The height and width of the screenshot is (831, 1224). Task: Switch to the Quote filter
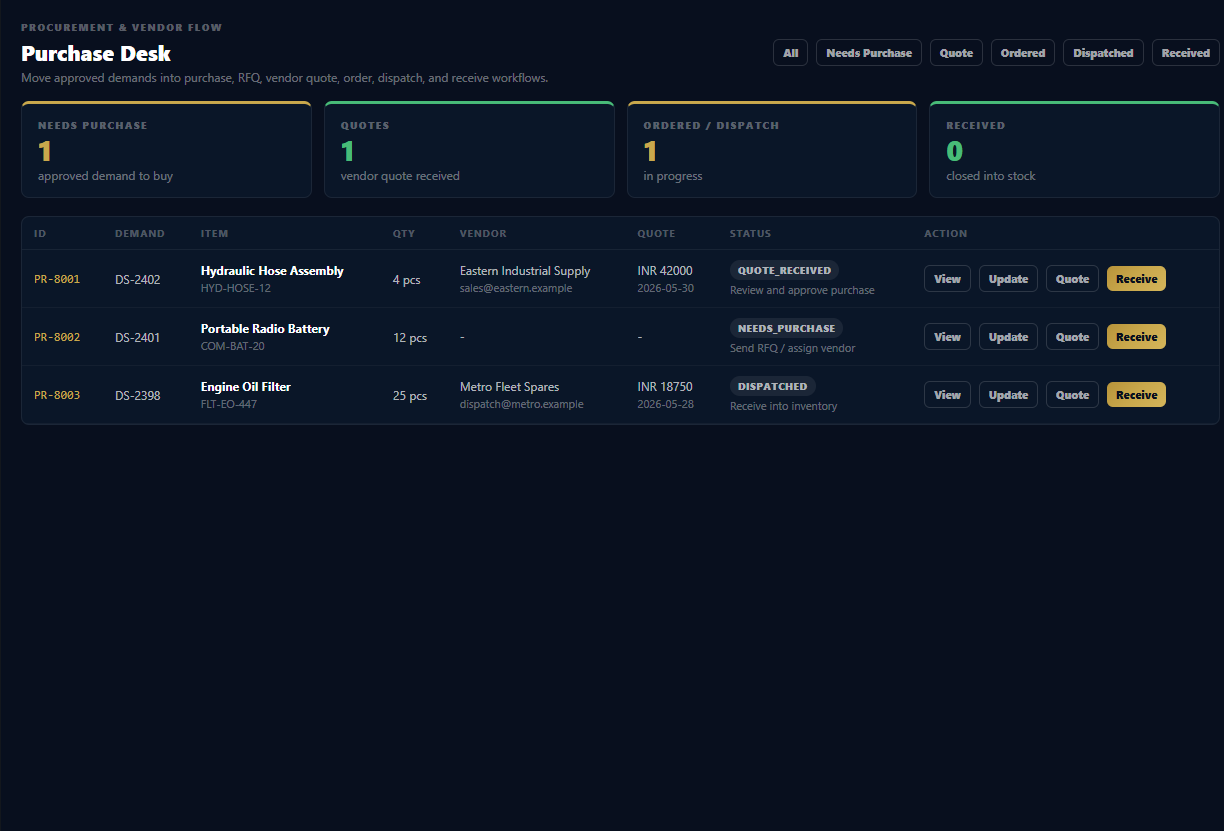click(x=956, y=53)
